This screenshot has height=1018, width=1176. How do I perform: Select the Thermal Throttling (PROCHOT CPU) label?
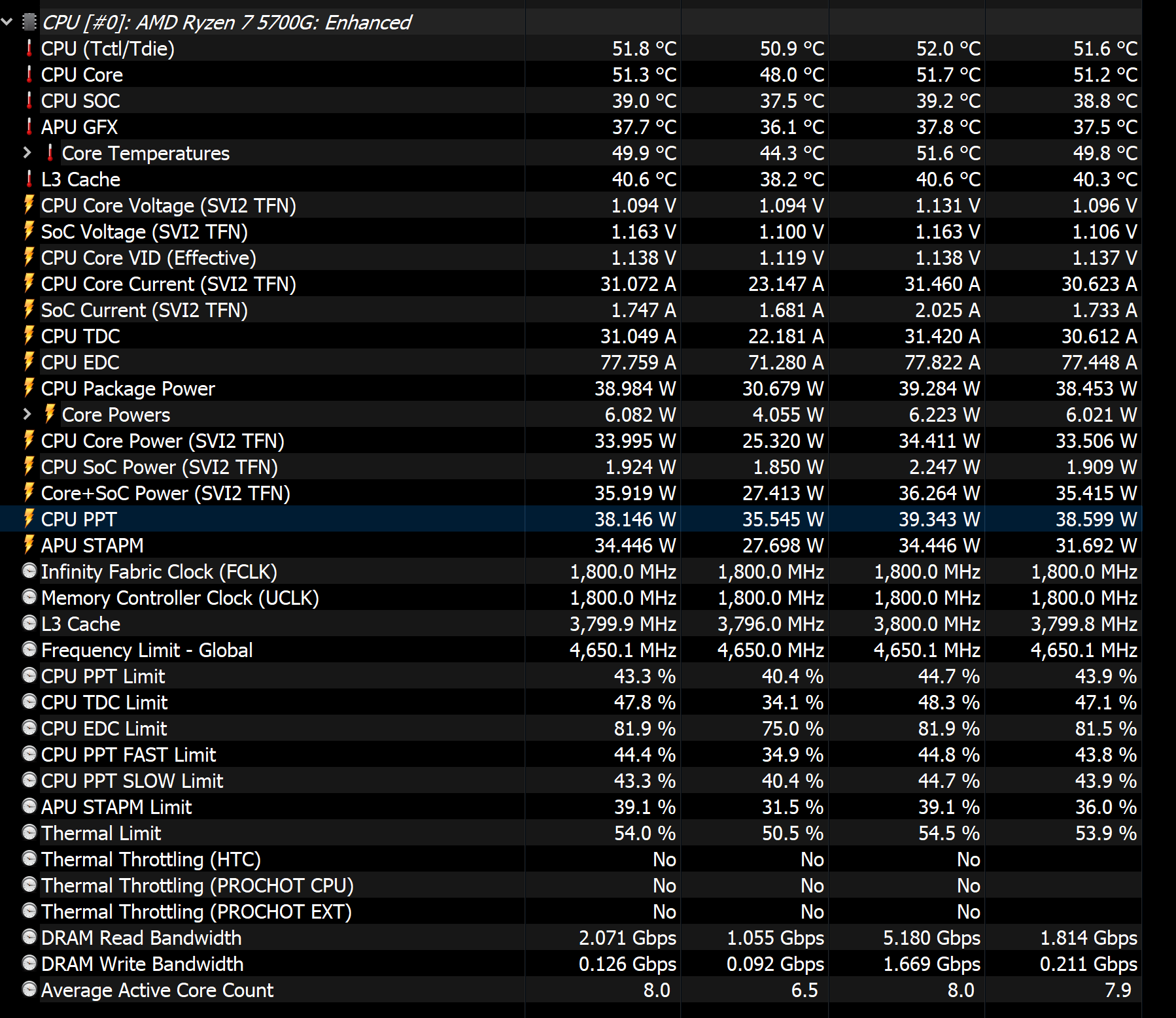(x=198, y=886)
